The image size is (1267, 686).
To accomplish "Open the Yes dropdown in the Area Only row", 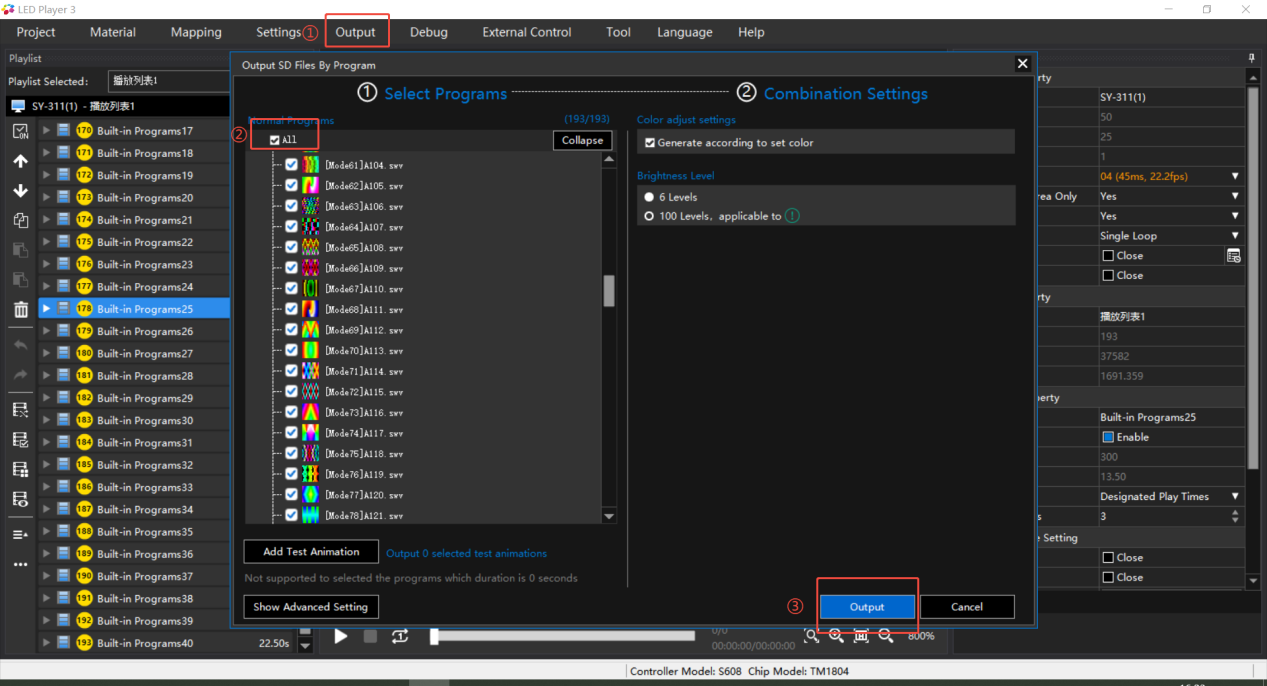I will pos(1235,196).
